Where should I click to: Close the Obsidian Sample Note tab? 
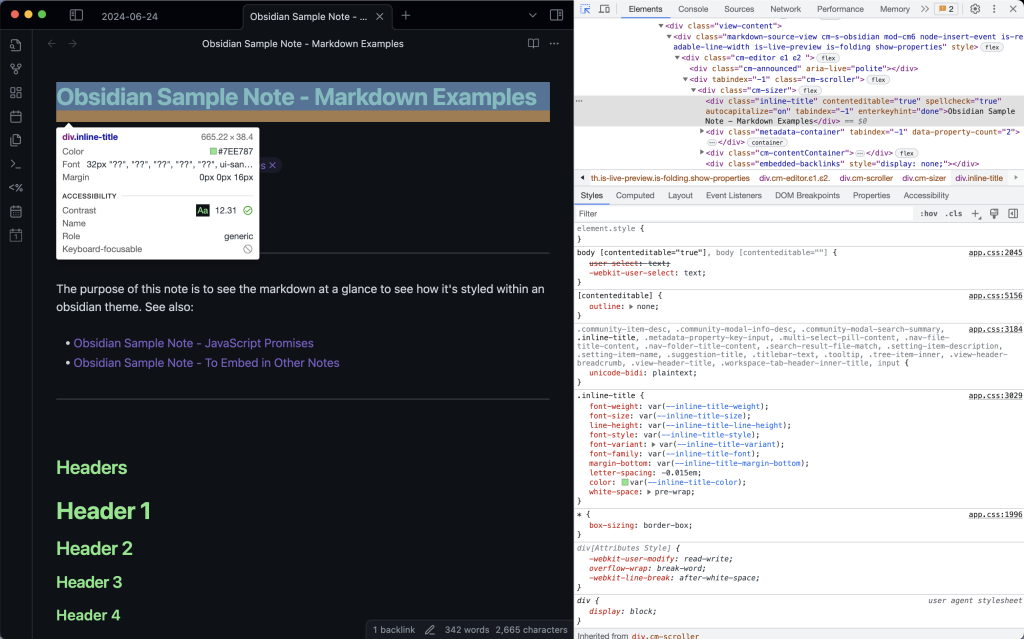point(379,16)
